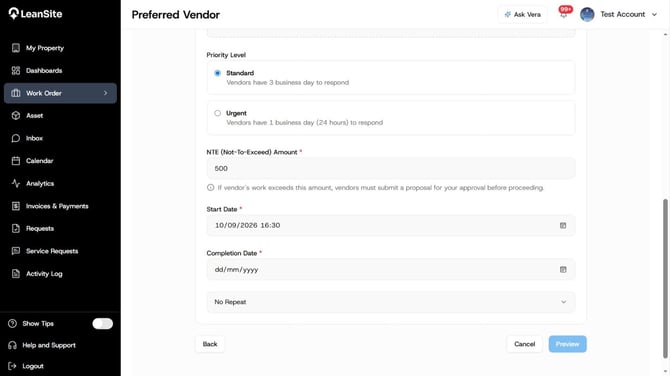Click the LeanSite logo
Screen dimensions: 670x376
click(35, 14)
